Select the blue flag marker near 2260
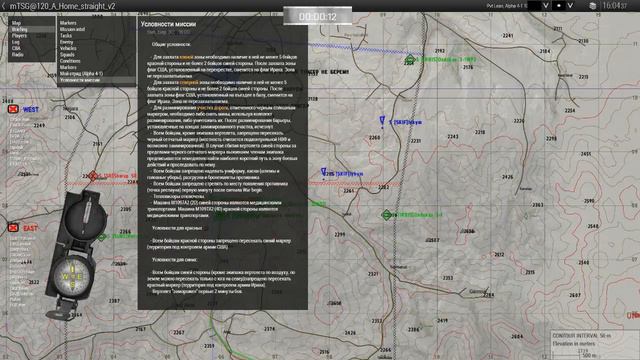The height and width of the screenshot is (360, 640). (x=382, y=121)
